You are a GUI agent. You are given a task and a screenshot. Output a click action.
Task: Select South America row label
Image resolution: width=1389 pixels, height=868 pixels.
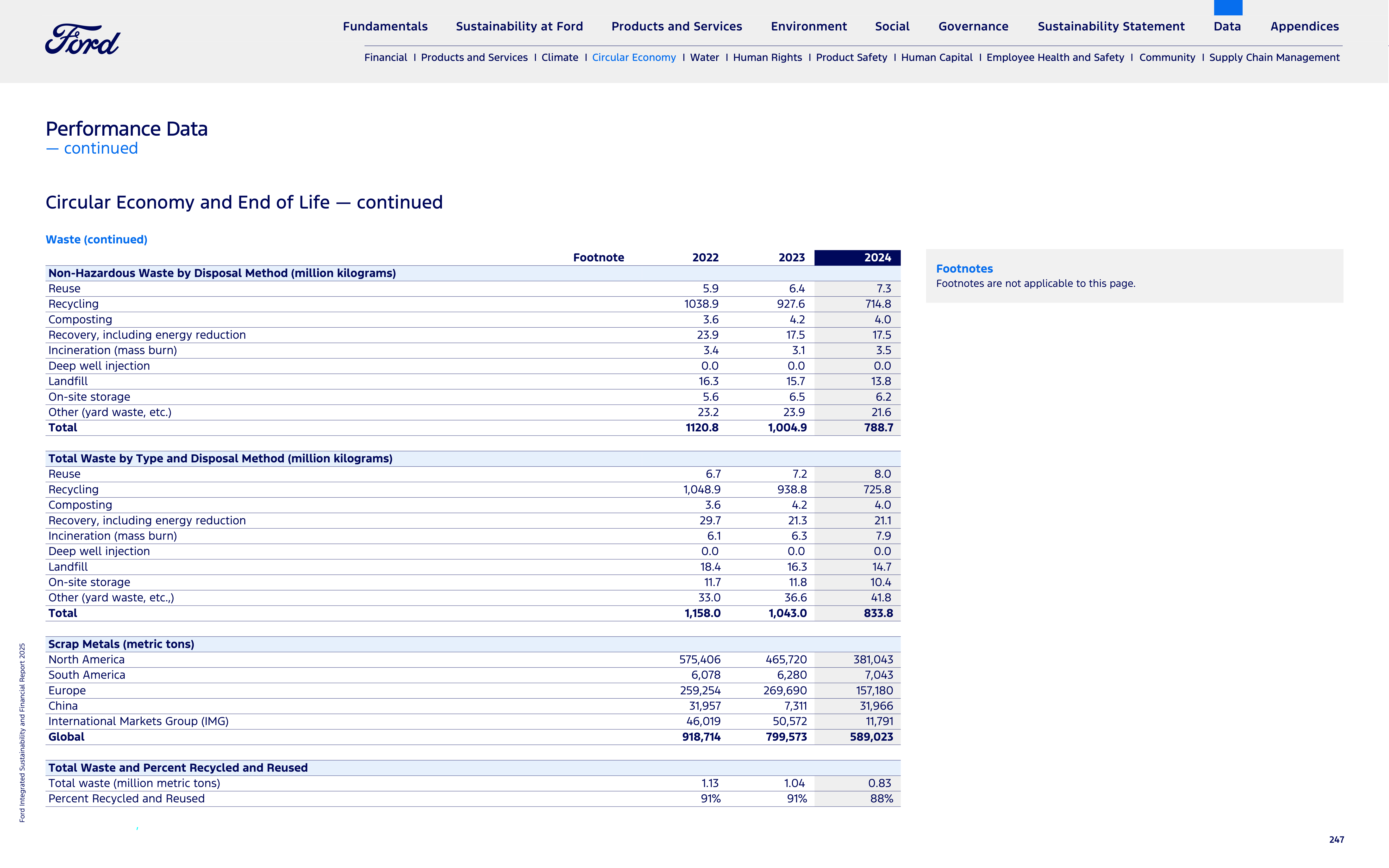coord(87,675)
